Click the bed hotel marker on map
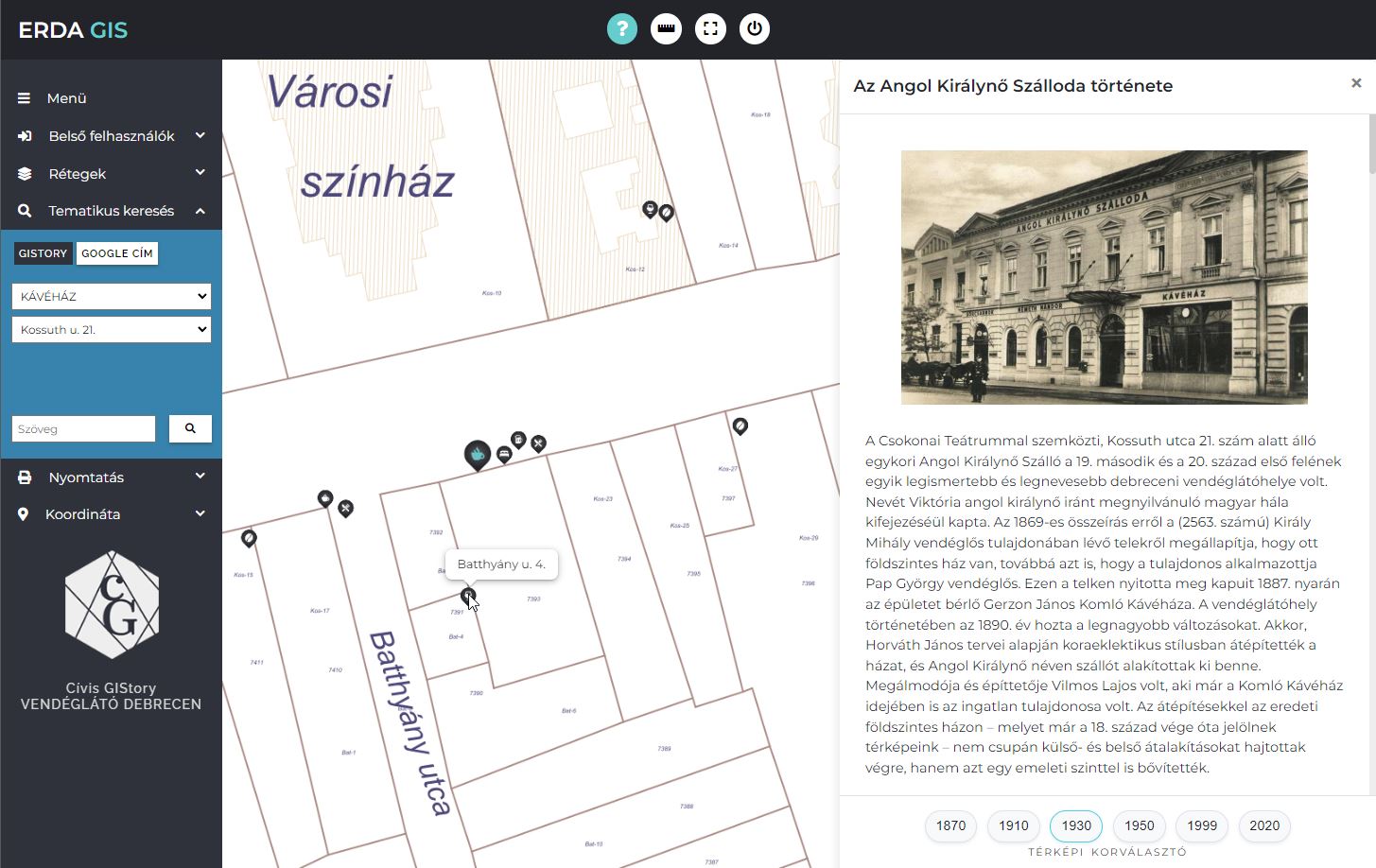The height and width of the screenshot is (868, 1376). click(504, 454)
